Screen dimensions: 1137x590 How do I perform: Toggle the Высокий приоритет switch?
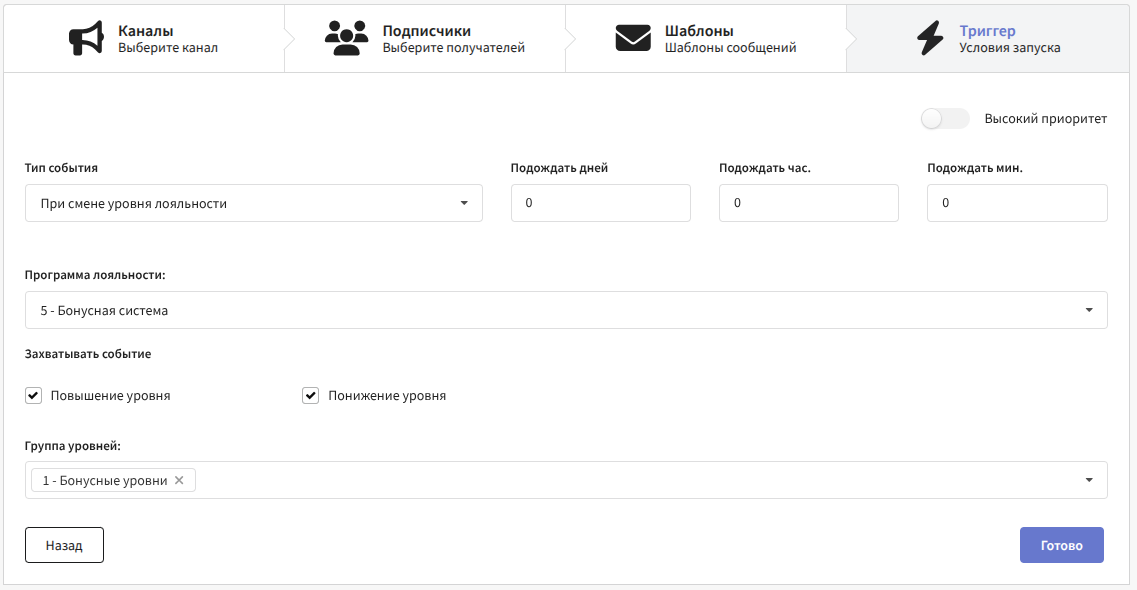[945, 119]
